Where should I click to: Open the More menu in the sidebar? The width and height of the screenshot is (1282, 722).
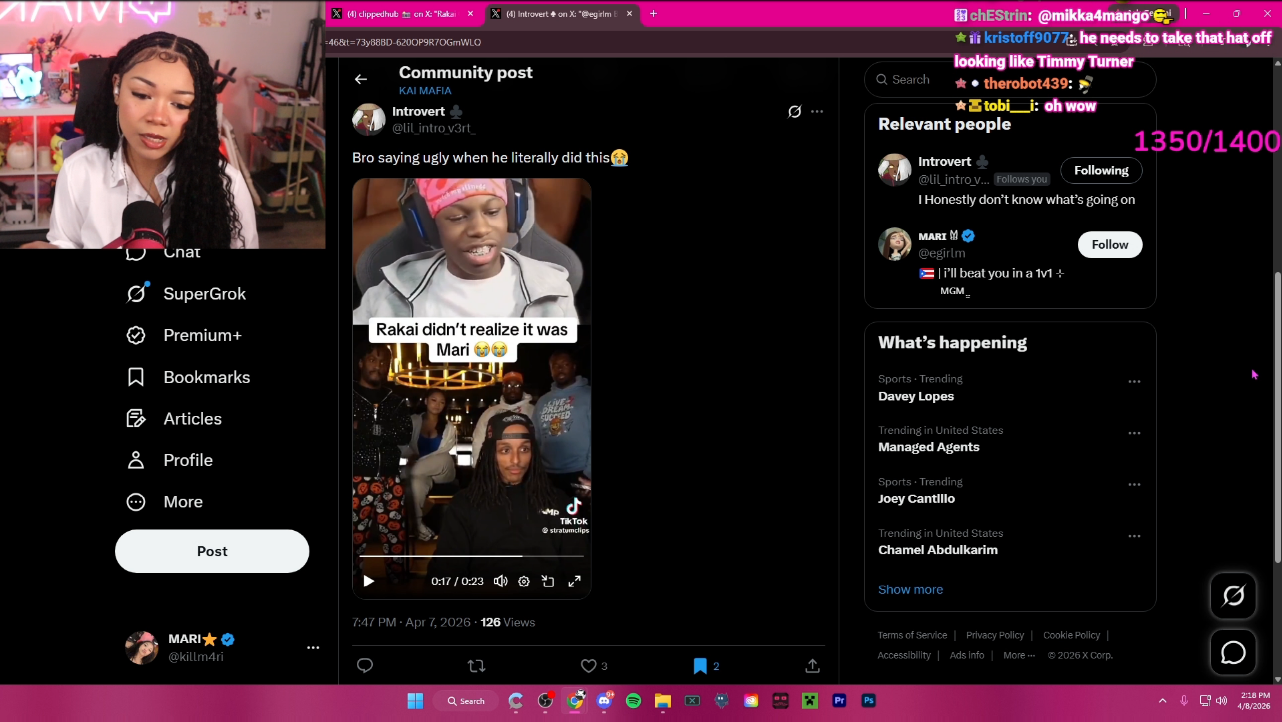(x=164, y=502)
